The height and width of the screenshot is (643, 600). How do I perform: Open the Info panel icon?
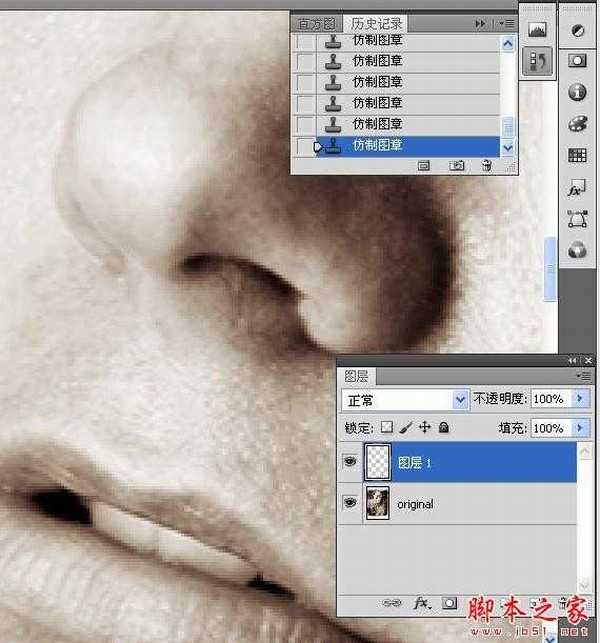(x=577, y=92)
